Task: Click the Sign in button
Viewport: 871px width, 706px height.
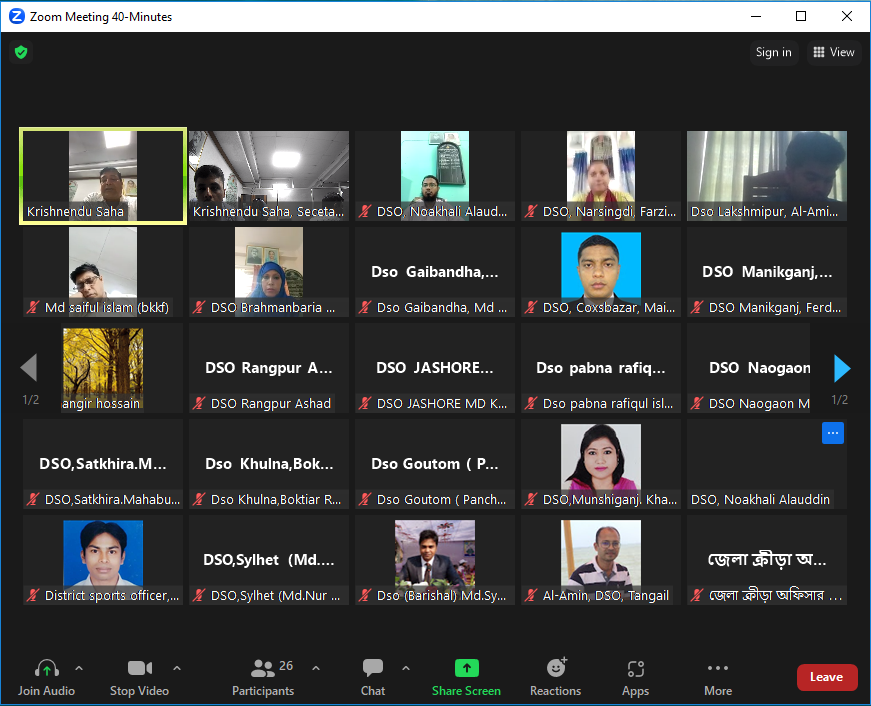Action: point(773,52)
